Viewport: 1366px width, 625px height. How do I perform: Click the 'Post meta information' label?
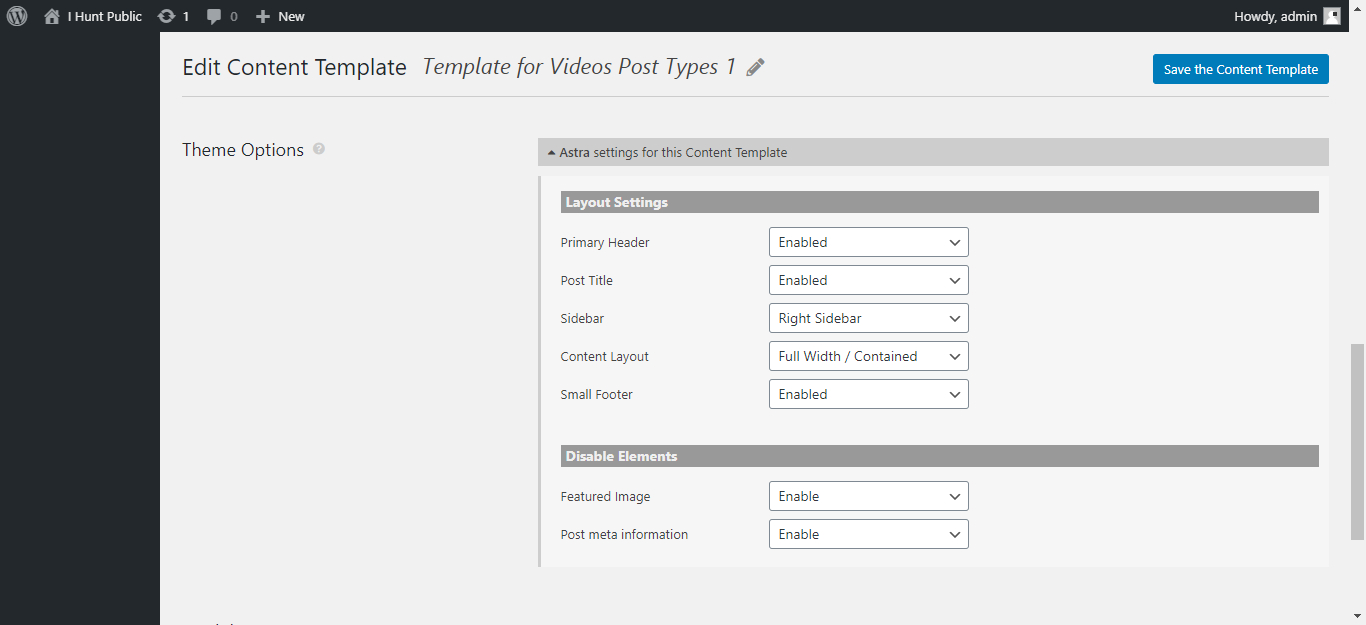pyautogui.click(x=624, y=534)
